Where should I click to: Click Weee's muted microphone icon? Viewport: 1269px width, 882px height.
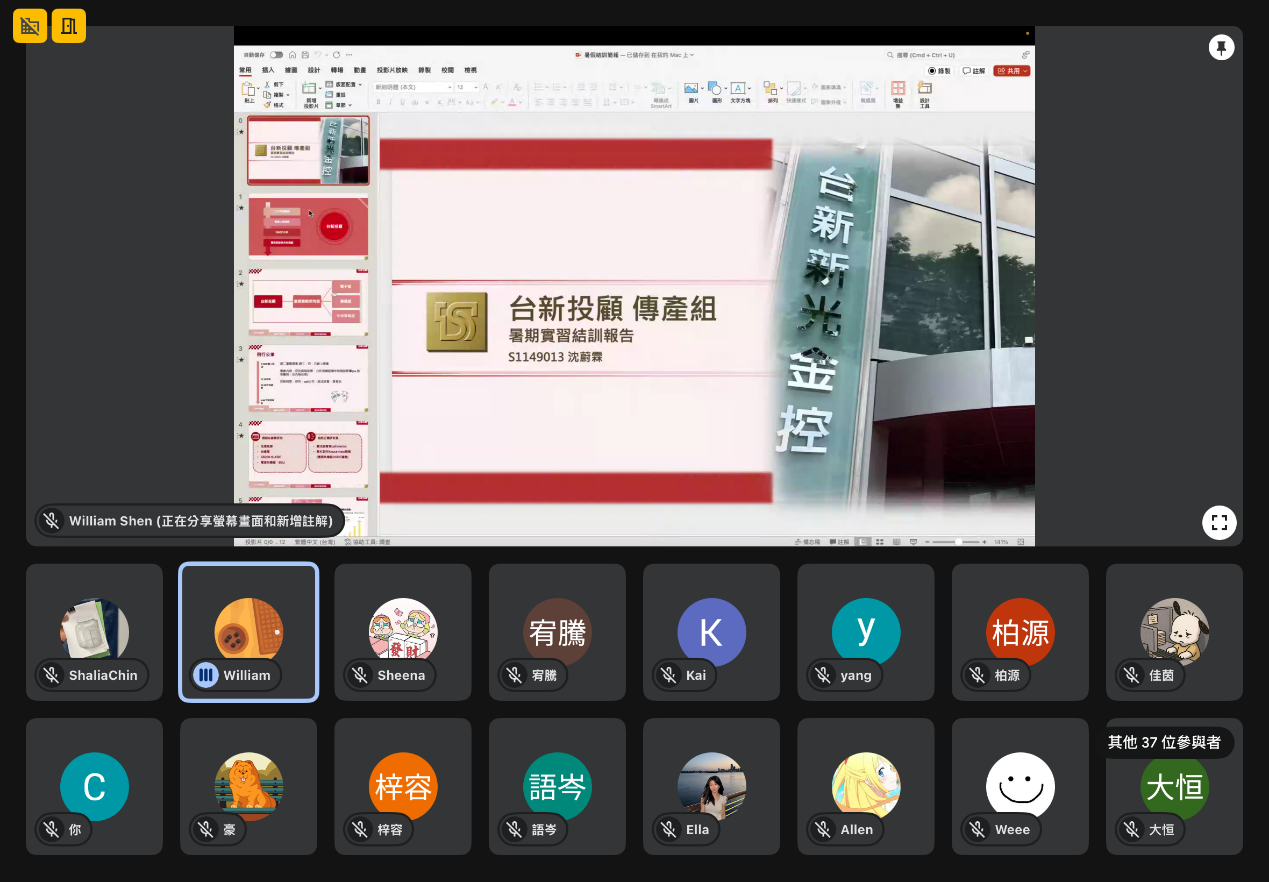(978, 829)
